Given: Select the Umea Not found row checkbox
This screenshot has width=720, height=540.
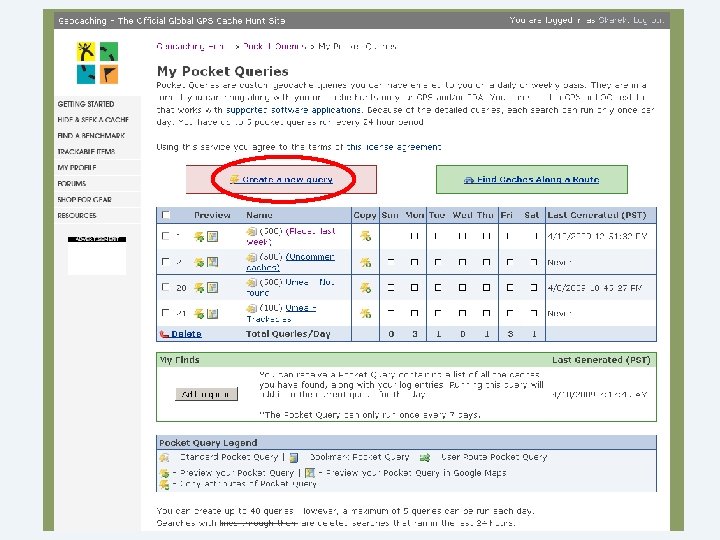Looking at the screenshot, I should click(166, 287).
